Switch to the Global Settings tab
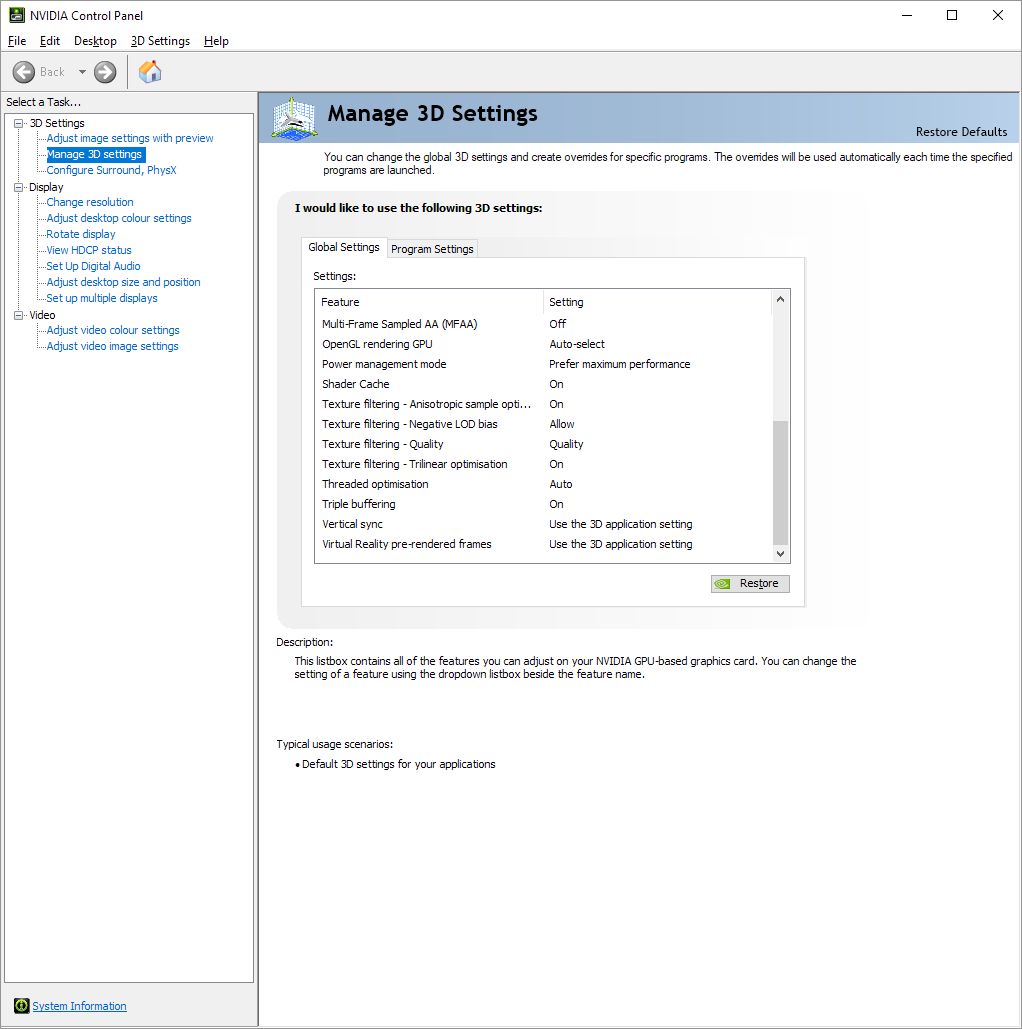The width and height of the screenshot is (1022, 1029). click(x=344, y=247)
